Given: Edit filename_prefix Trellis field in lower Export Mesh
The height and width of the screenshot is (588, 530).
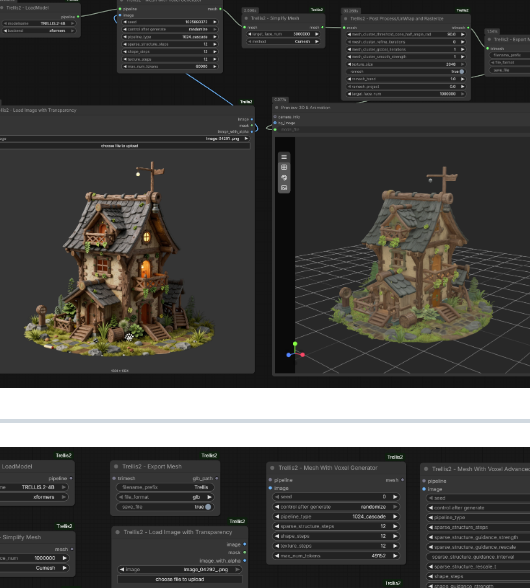Looking at the screenshot, I should [165, 487].
